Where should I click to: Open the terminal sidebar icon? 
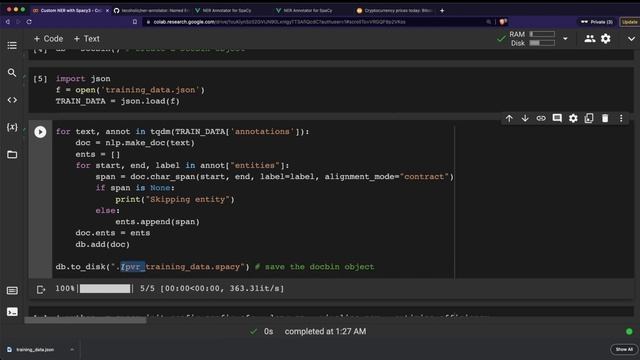click(x=12, y=312)
